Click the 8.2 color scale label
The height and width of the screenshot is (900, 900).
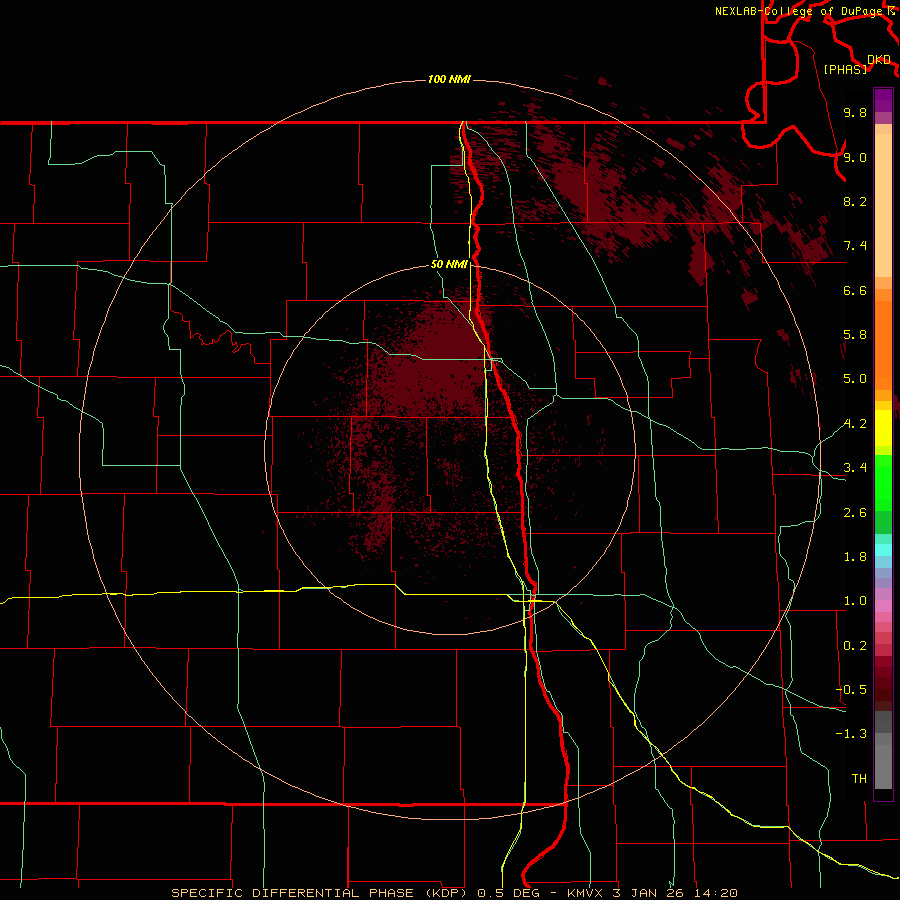click(855, 201)
